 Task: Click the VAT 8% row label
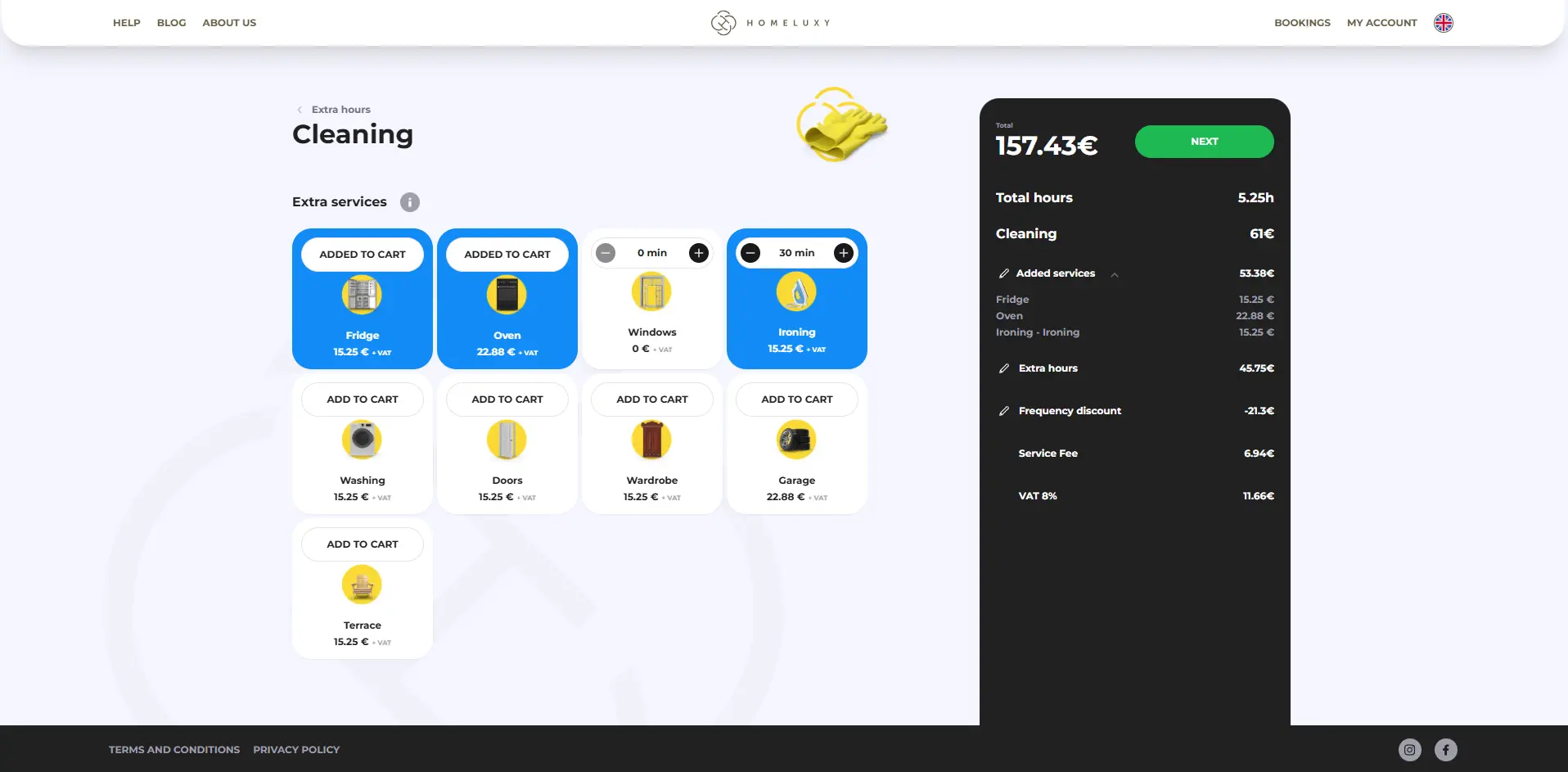pos(1038,496)
